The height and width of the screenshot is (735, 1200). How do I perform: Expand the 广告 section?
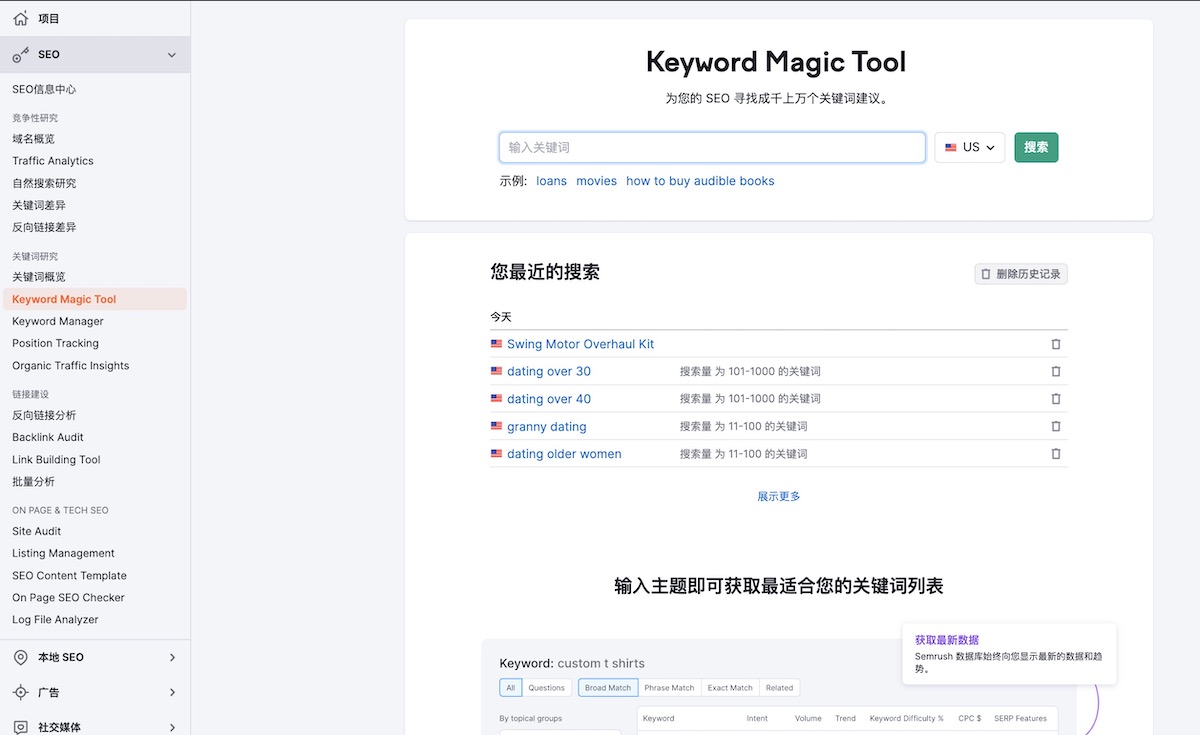click(172, 692)
